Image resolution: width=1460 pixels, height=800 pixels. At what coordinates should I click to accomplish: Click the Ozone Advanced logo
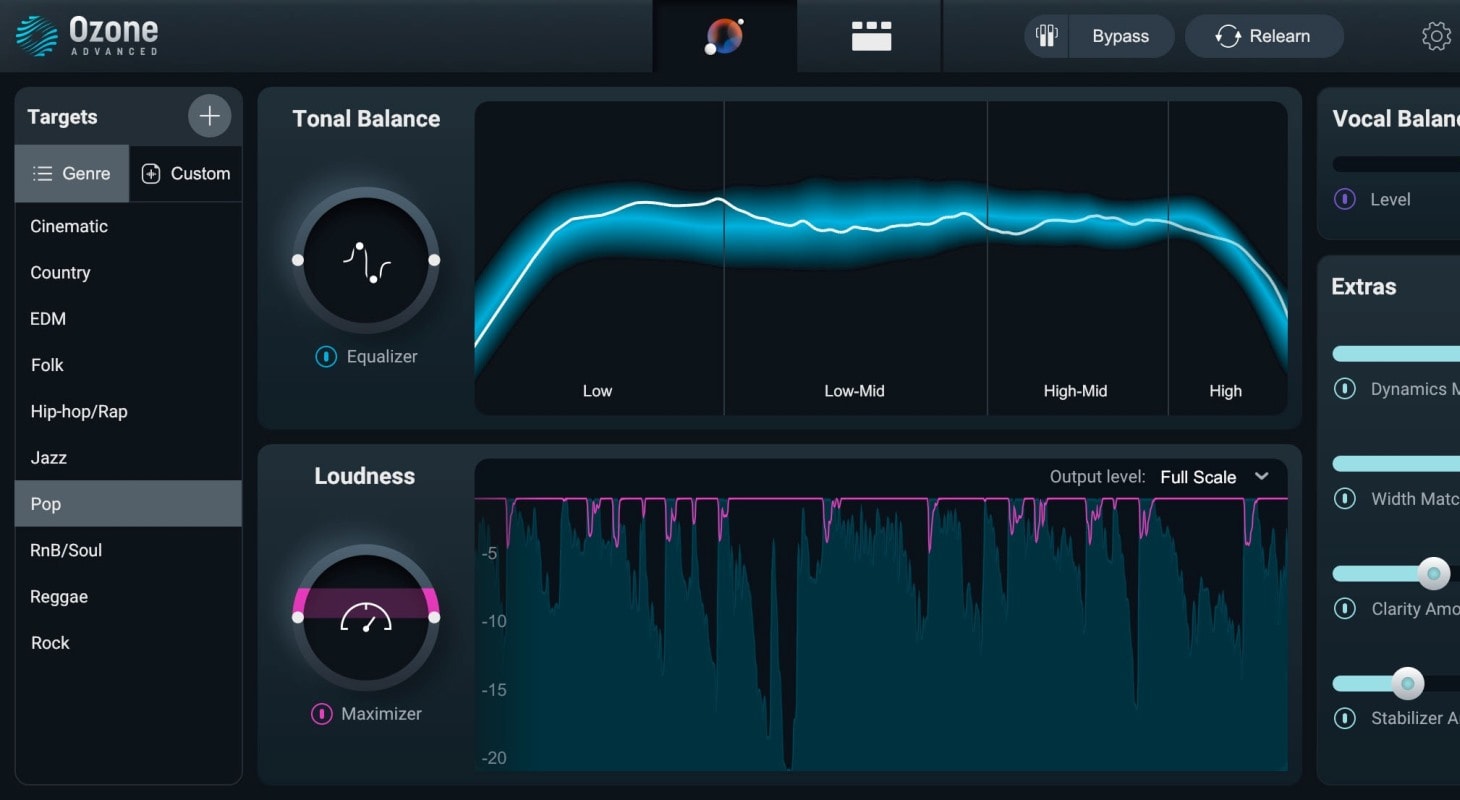pyautogui.click(x=87, y=35)
